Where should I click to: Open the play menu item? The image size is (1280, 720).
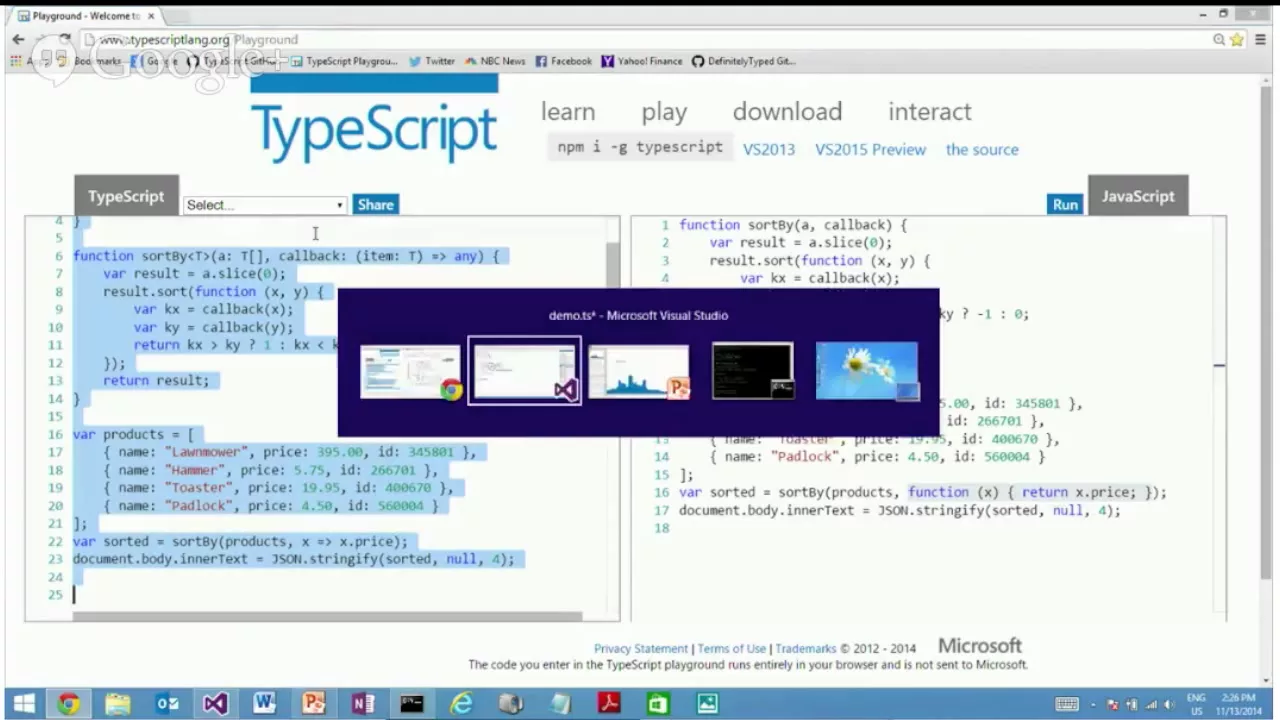[664, 112]
